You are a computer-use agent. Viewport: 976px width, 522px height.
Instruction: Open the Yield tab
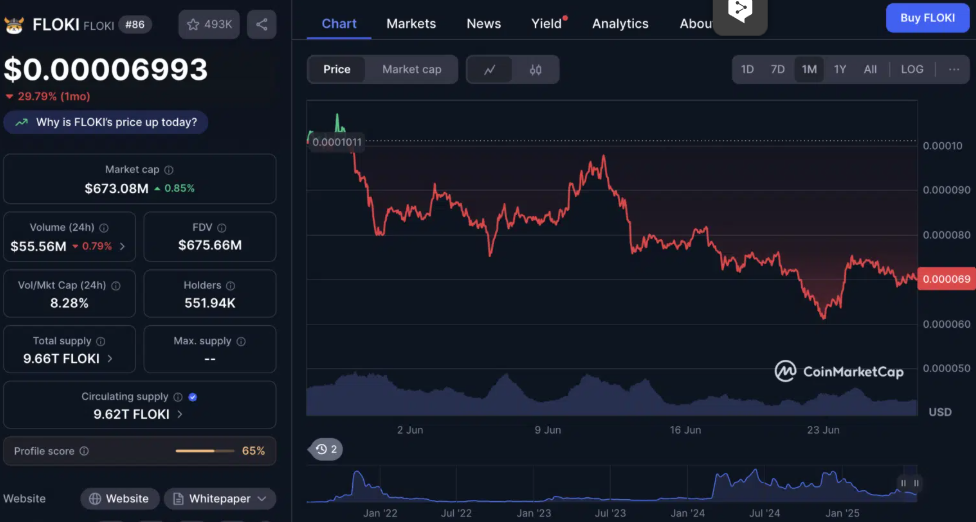[547, 24]
